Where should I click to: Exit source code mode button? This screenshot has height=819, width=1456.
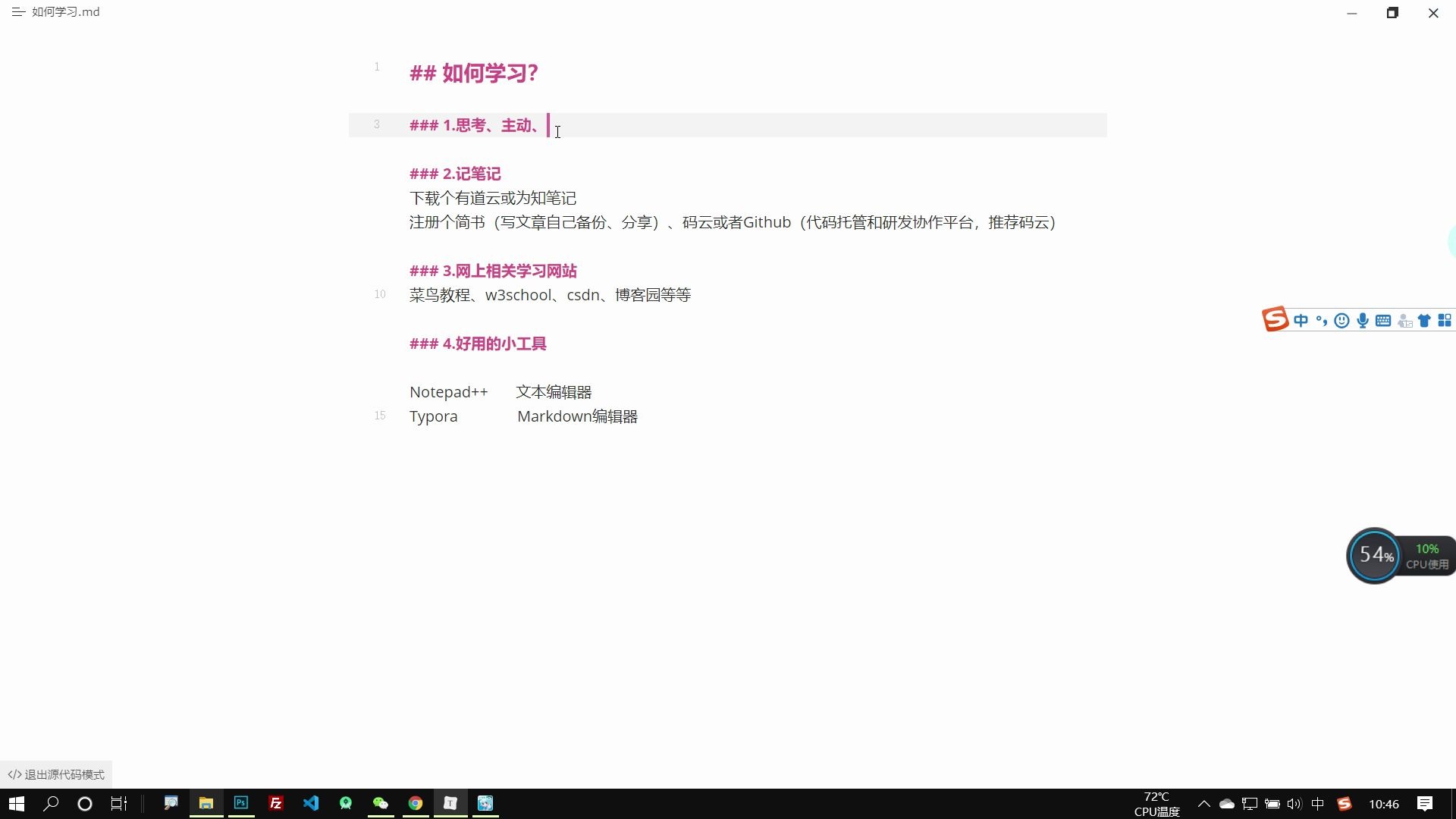point(56,774)
